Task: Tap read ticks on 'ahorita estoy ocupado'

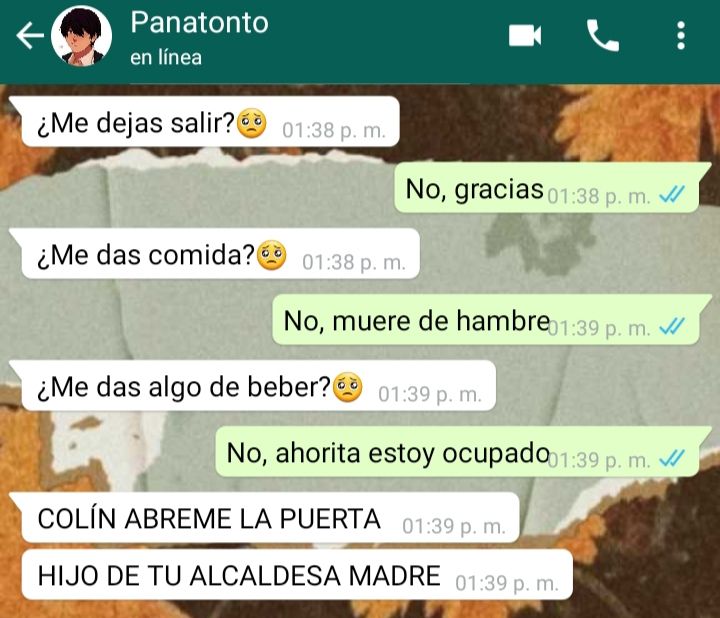Action: [672, 458]
